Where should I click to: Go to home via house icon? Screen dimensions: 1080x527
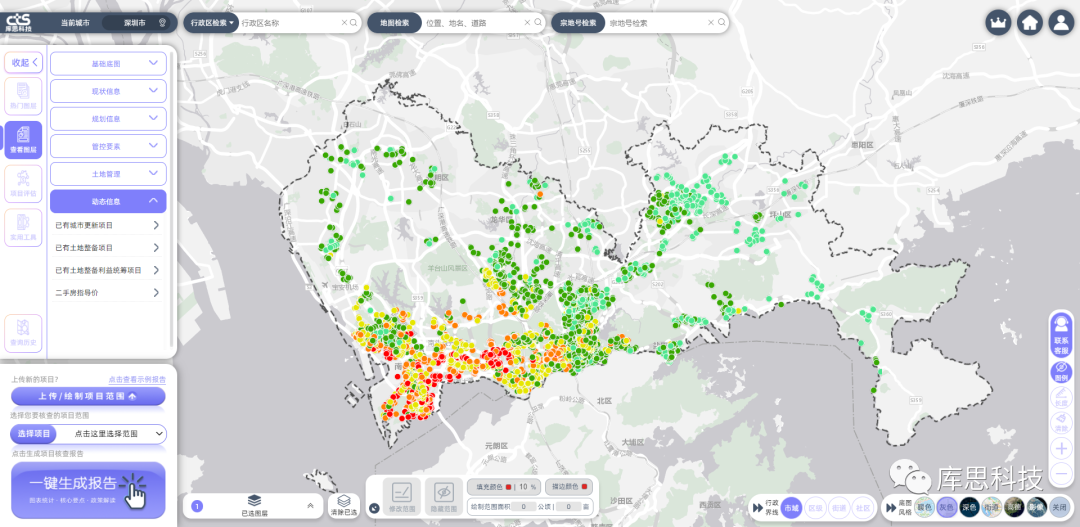[1030, 23]
